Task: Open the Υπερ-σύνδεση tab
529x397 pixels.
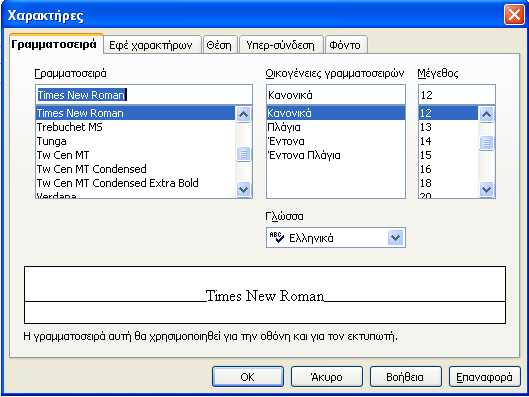Action: [281, 45]
